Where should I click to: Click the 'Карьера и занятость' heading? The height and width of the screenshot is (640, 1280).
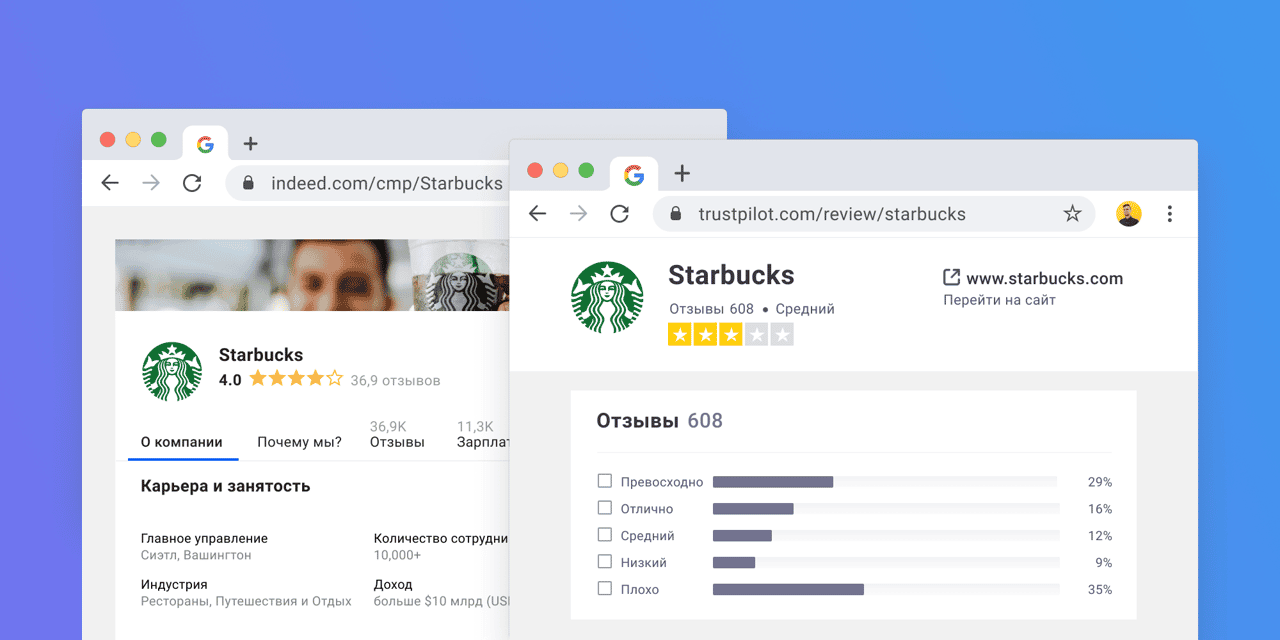click(225, 486)
